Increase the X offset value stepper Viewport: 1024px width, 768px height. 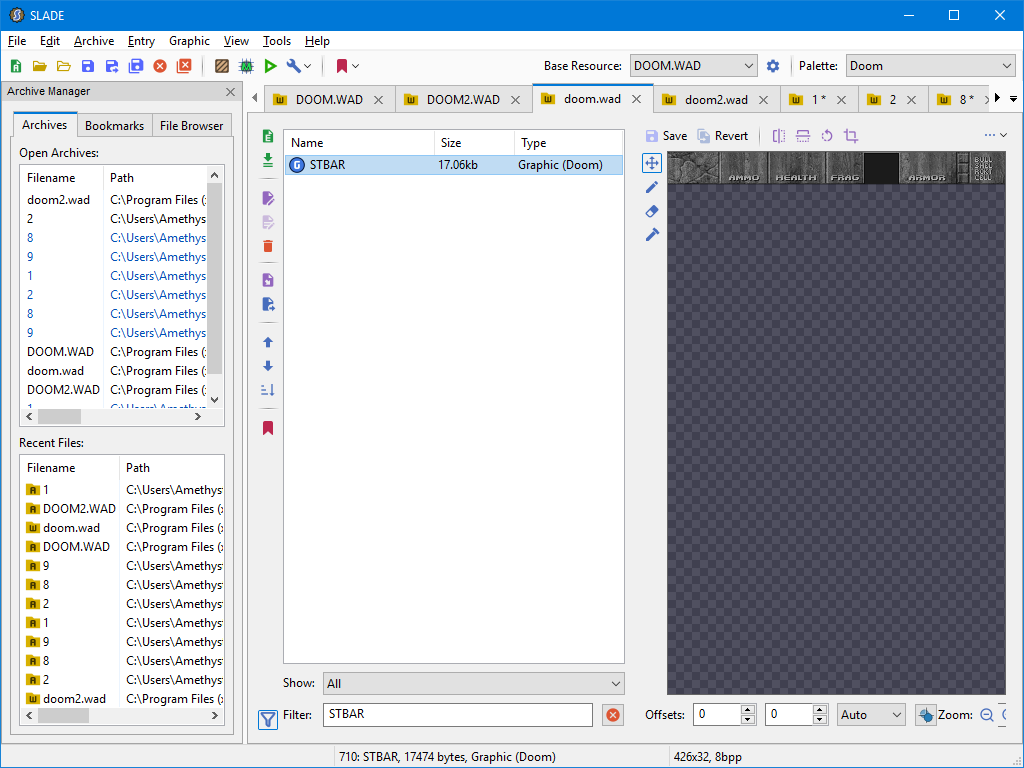point(748,710)
